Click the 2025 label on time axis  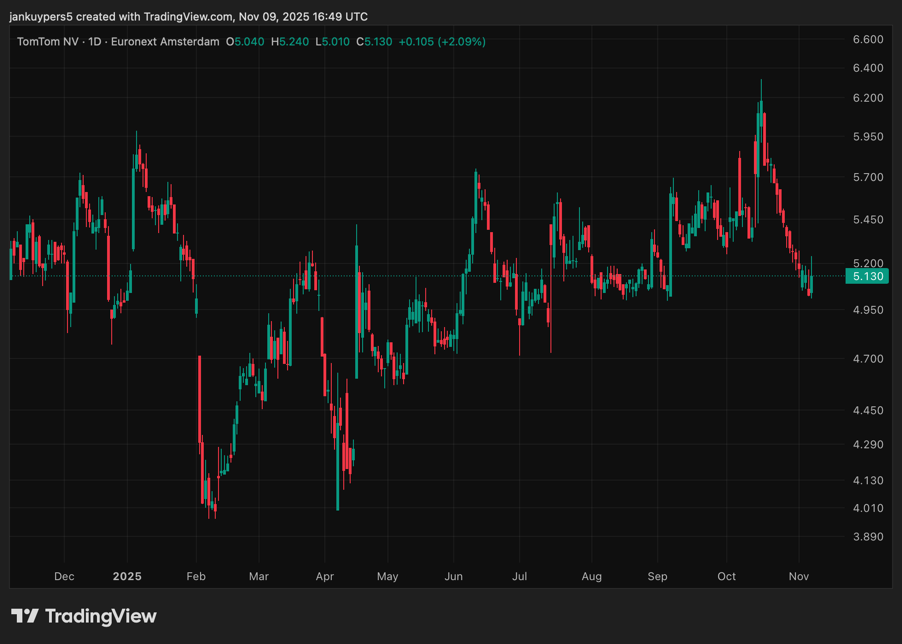(127, 576)
